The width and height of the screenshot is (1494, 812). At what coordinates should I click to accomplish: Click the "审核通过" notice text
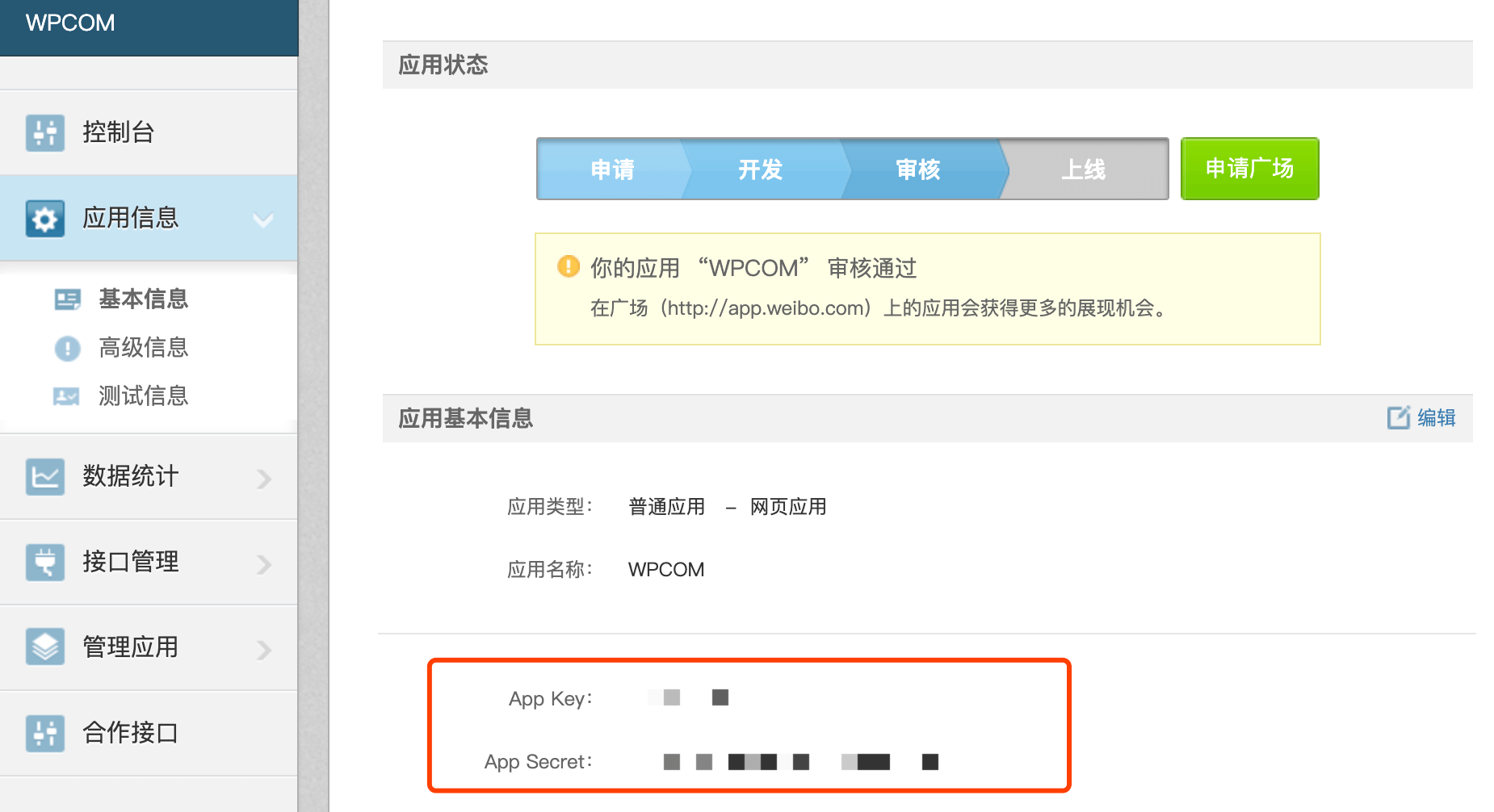[x=872, y=268]
